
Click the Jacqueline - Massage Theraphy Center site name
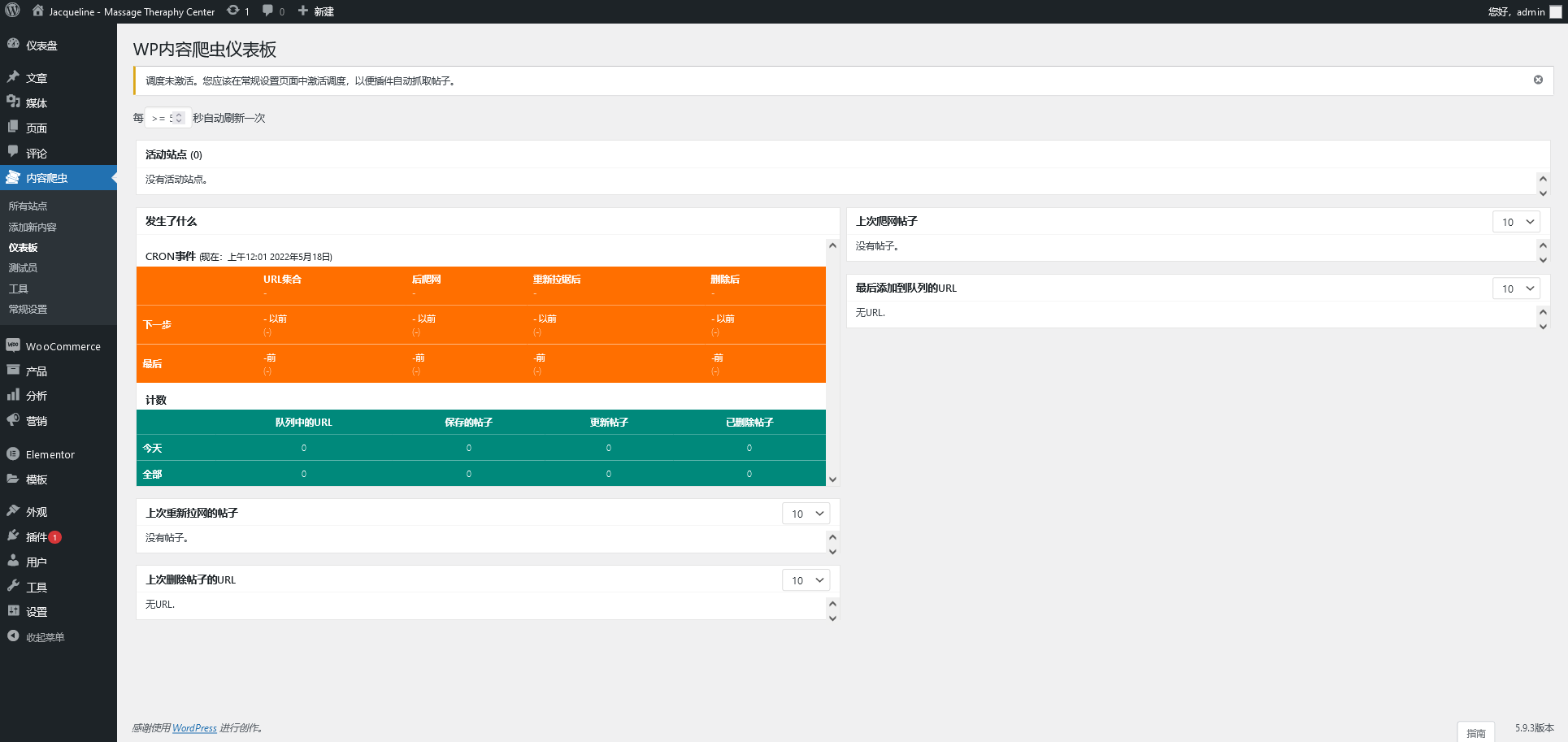[x=132, y=11]
